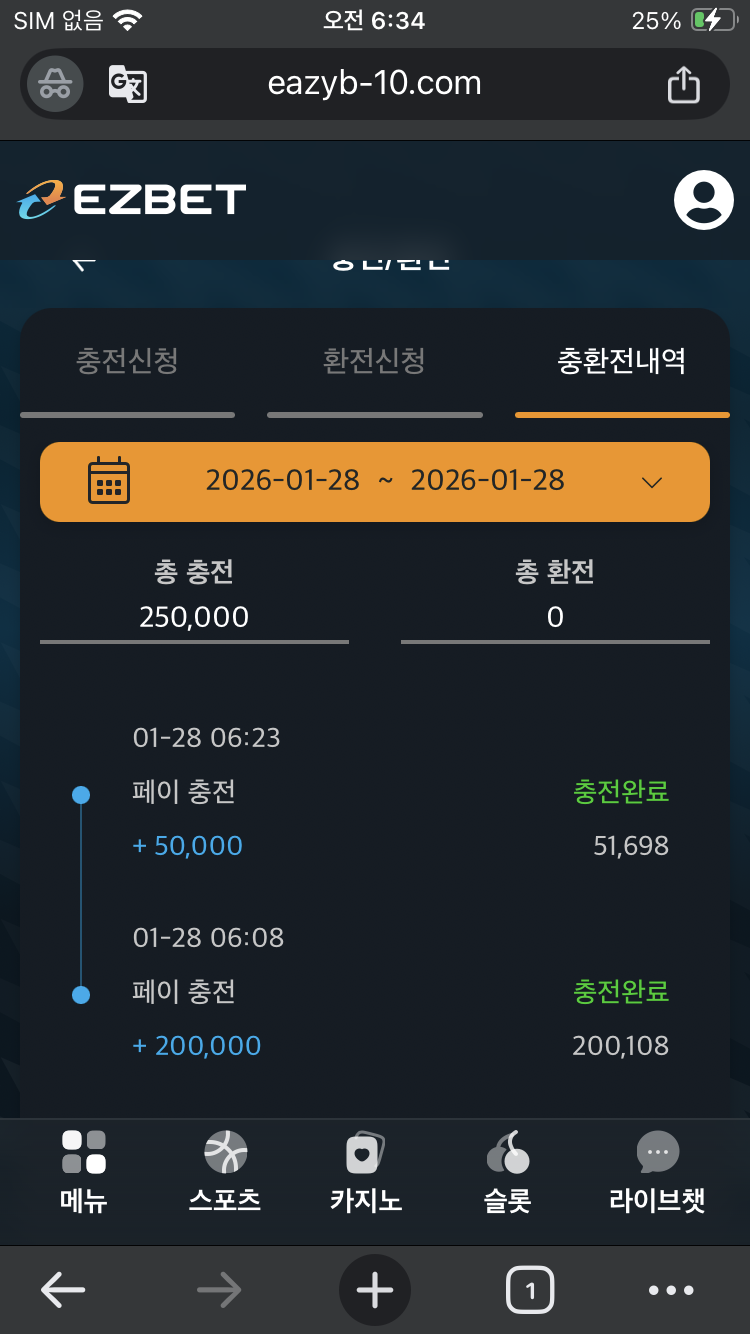
Task: Select the 충환전내역 tab
Action: pyautogui.click(x=621, y=361)
